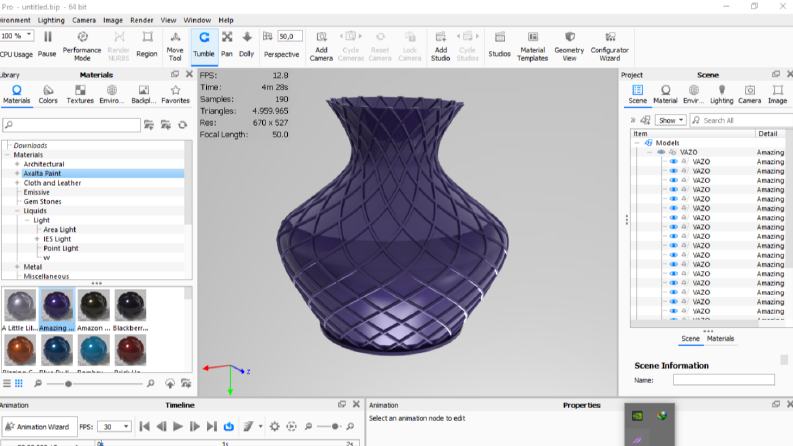The image size is (793, 446).
Task: Open the Environments library tab
Action: click(112, 95)
